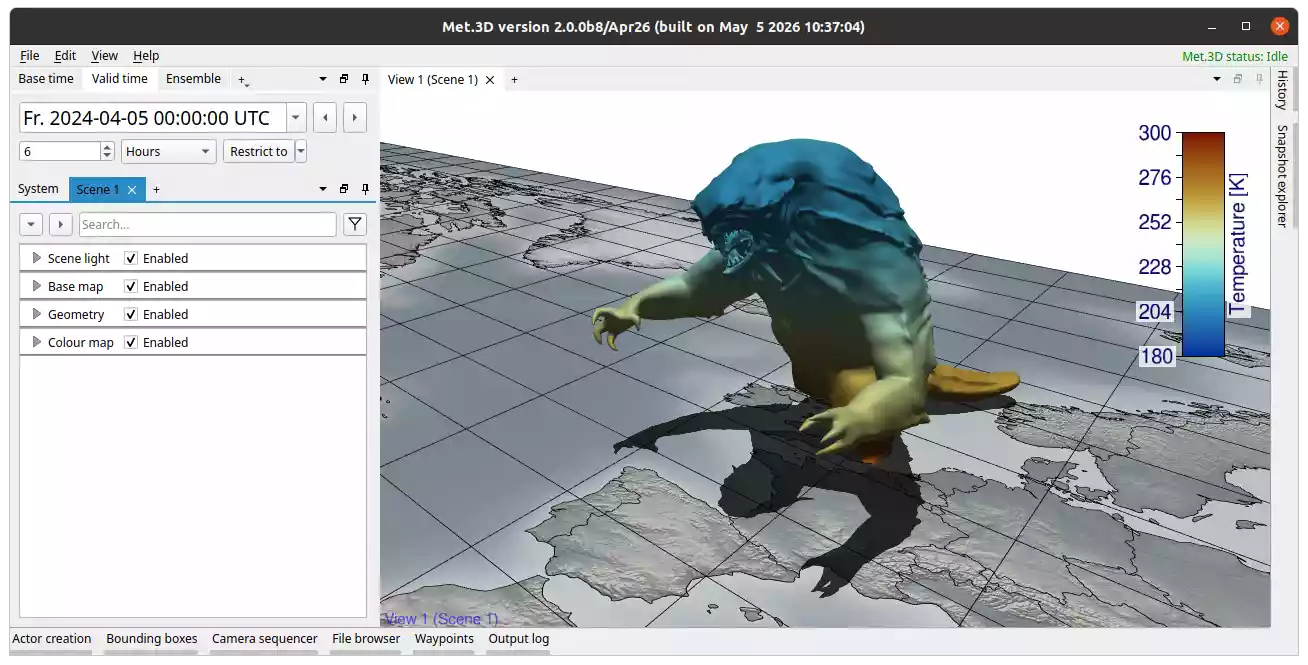This screenshot has width=1308, height=665.
Task: Open the property filter funnel icon
Action: pyautogui.click(x=354, y=225)
